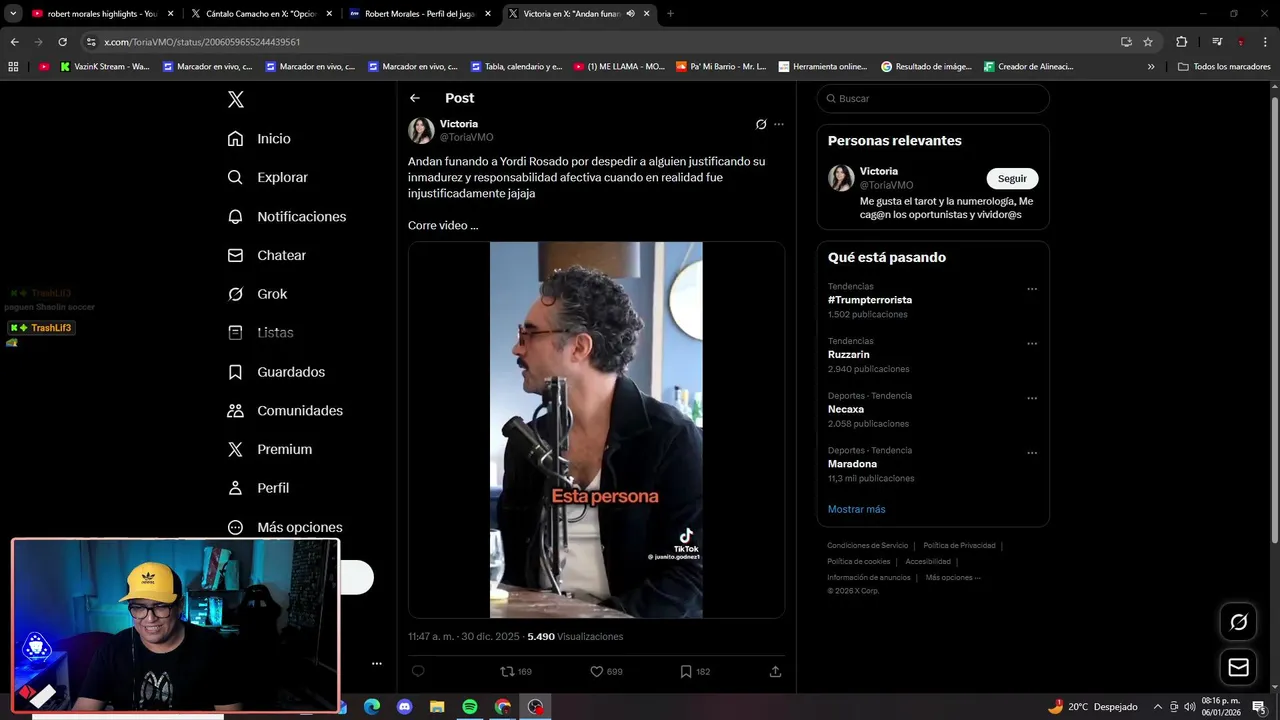The width and height of the screenshot is (1280, 720).
Task: Open more options for Necaxa trend
Action: 1032,398
